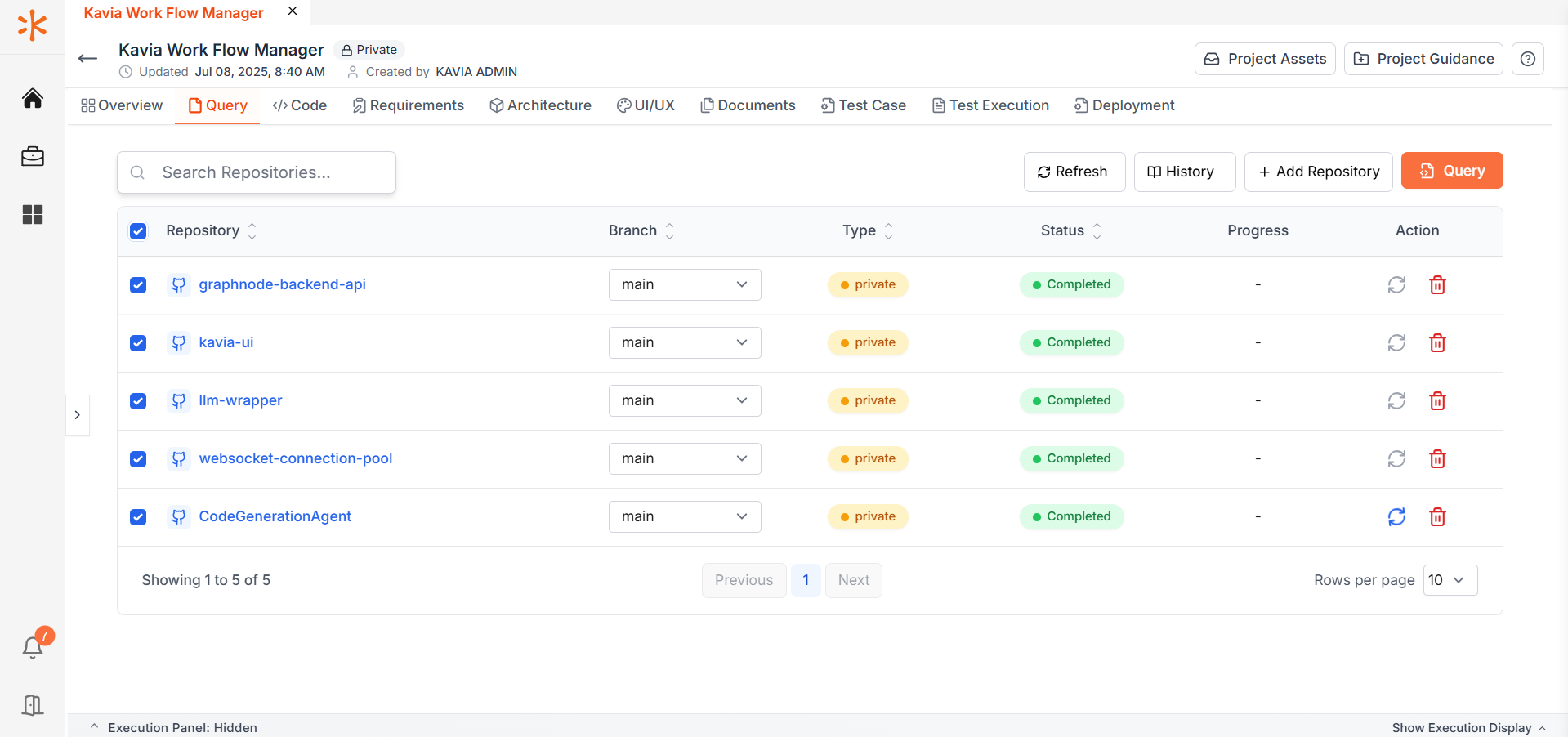Toggle the select-all repositories checkbox
1568x737 pixels.
pos(138,231)
